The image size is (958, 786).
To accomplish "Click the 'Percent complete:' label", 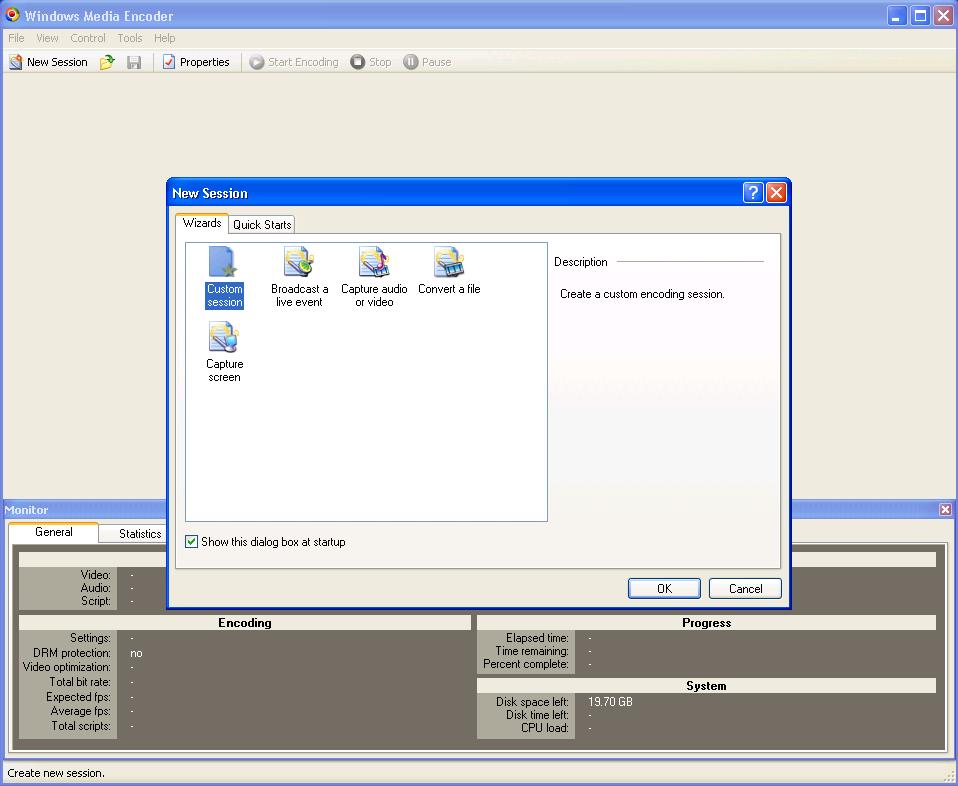I will [x=525, y=664].
